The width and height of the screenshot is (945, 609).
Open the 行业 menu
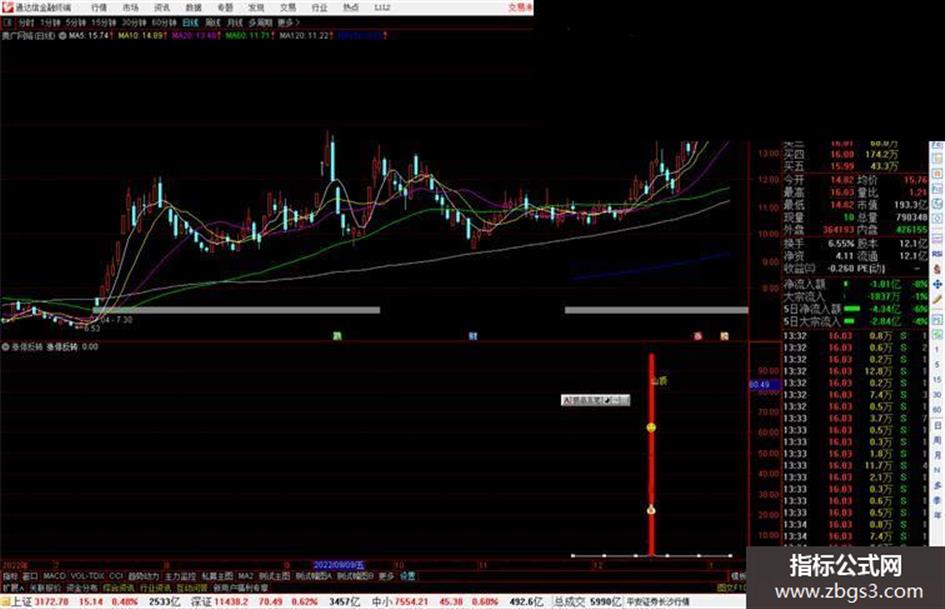click(319, 8)
